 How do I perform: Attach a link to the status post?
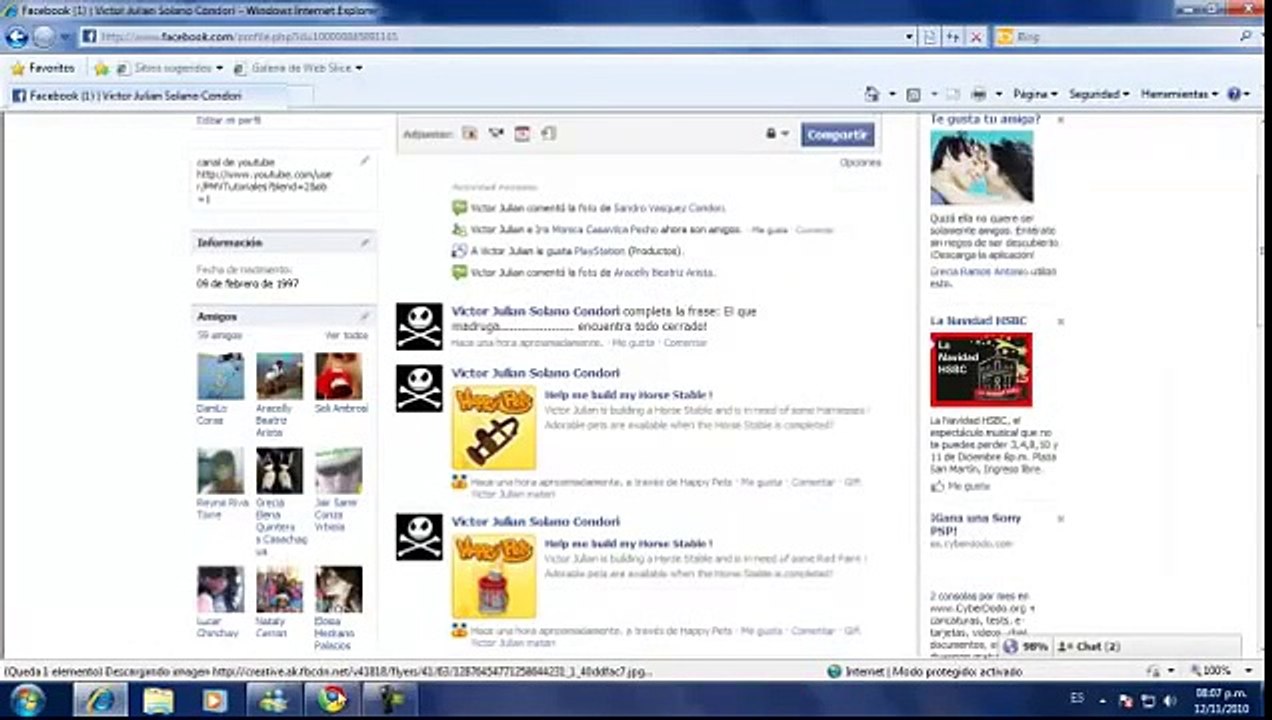pyautogui.click(x=548, y=134)
